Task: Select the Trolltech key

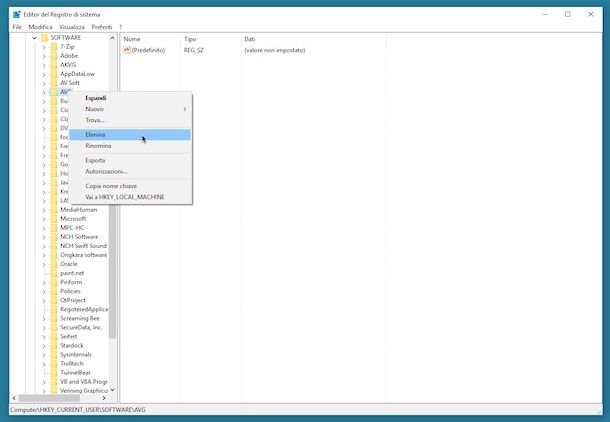Action: (x=72, y=364)
